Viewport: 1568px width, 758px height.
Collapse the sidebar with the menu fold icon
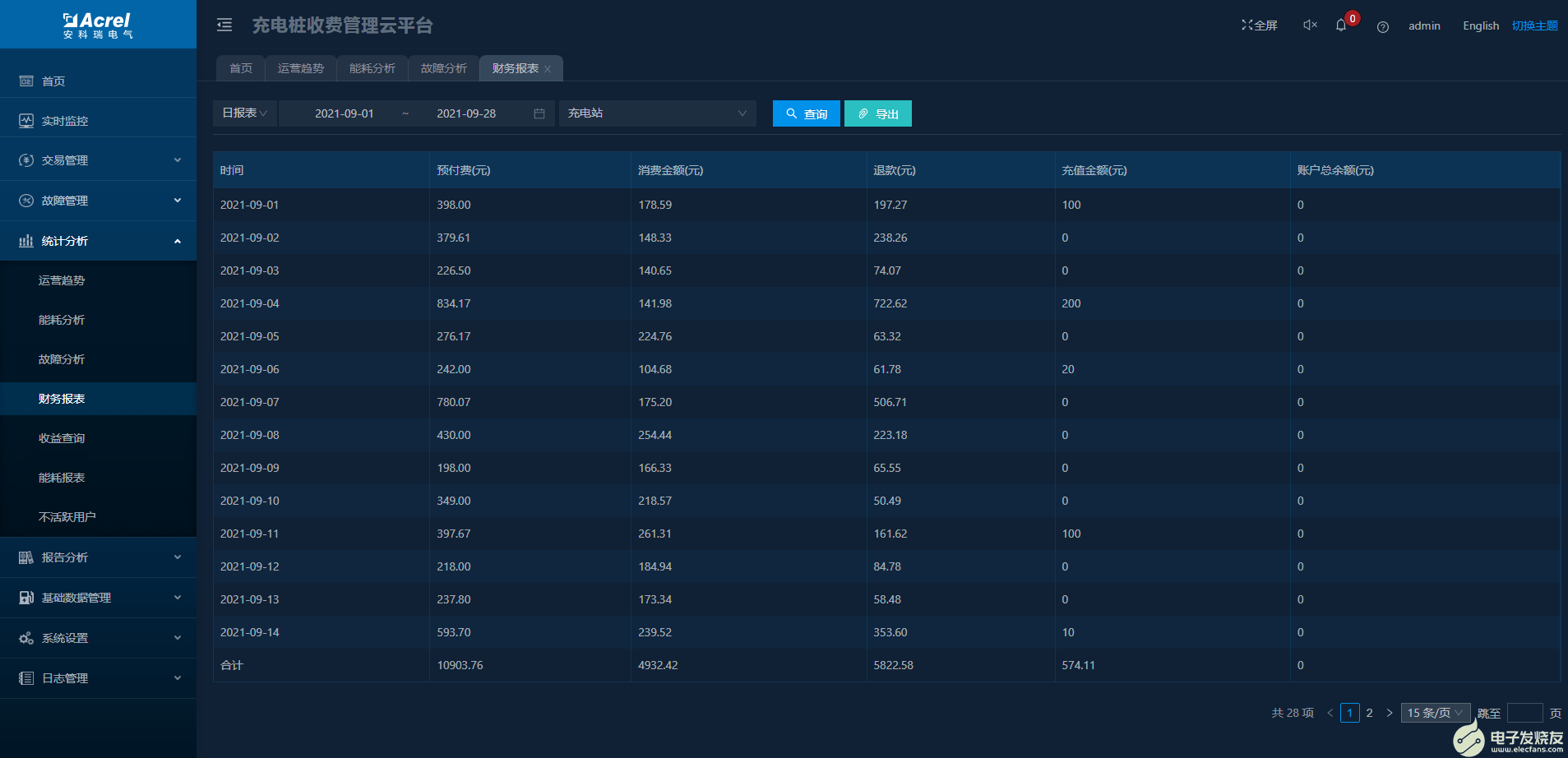[224, 25]
